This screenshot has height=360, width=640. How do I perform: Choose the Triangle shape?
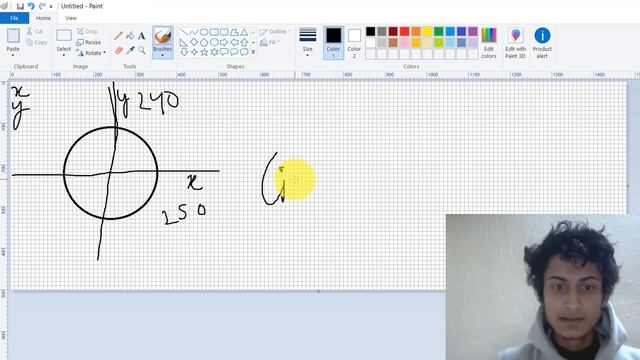coord(244,32)
